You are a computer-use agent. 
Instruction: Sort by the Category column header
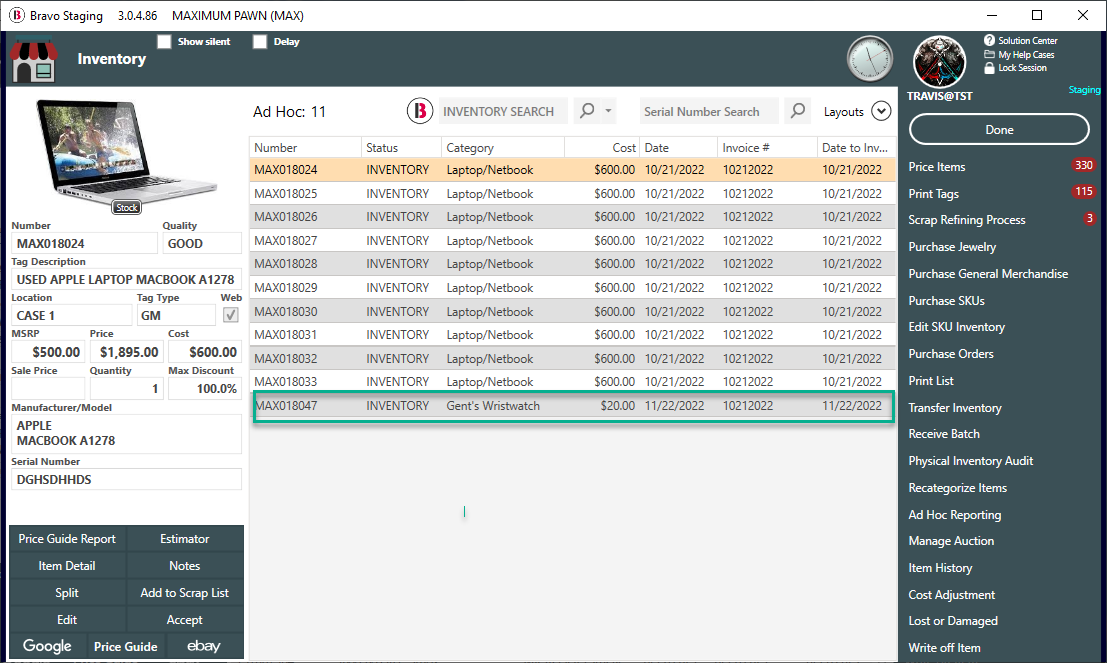click(503, 148)
